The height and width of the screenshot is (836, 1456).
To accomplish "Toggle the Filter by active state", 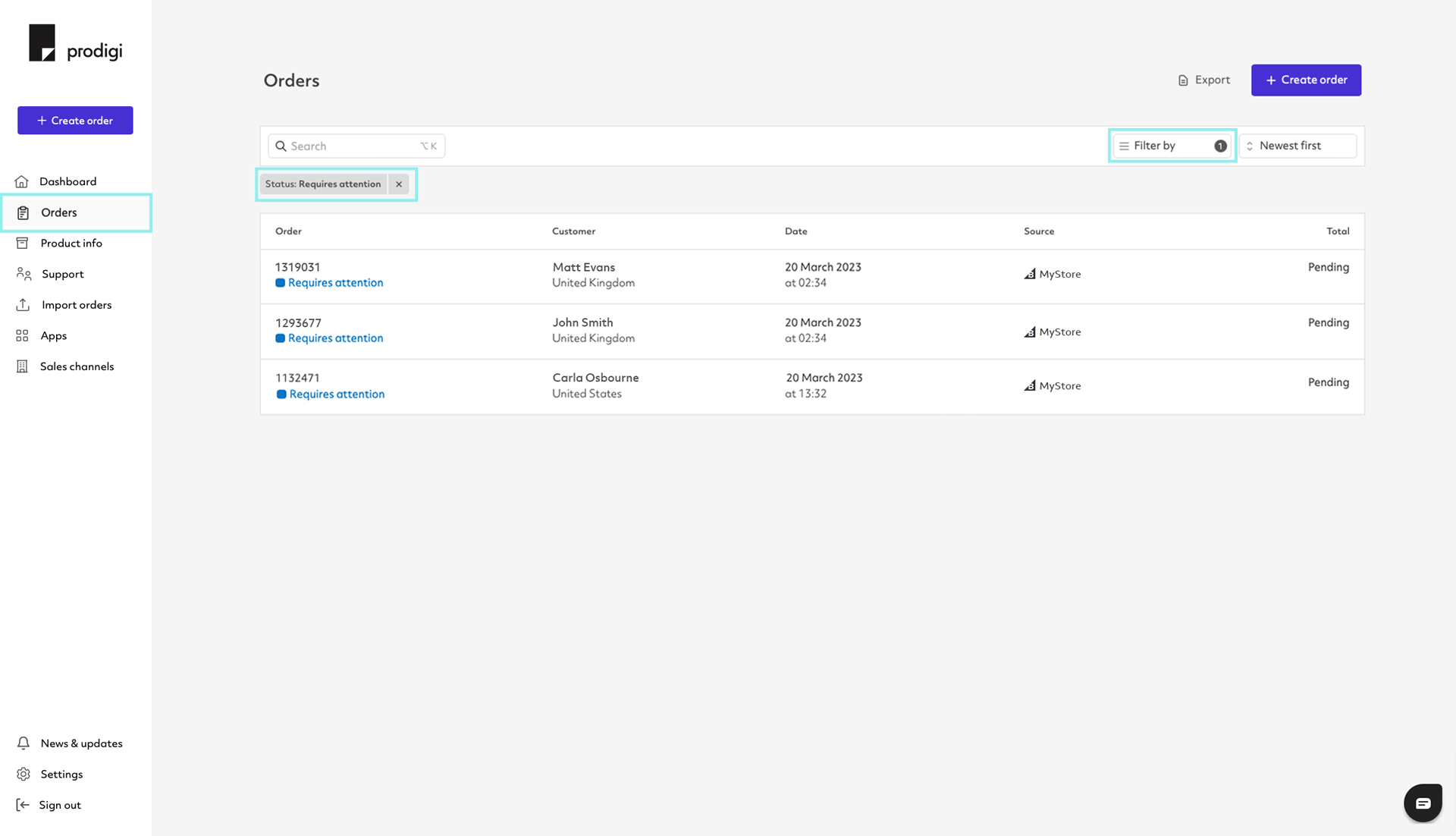I will pyautogui.click(x=1171, y=146).
